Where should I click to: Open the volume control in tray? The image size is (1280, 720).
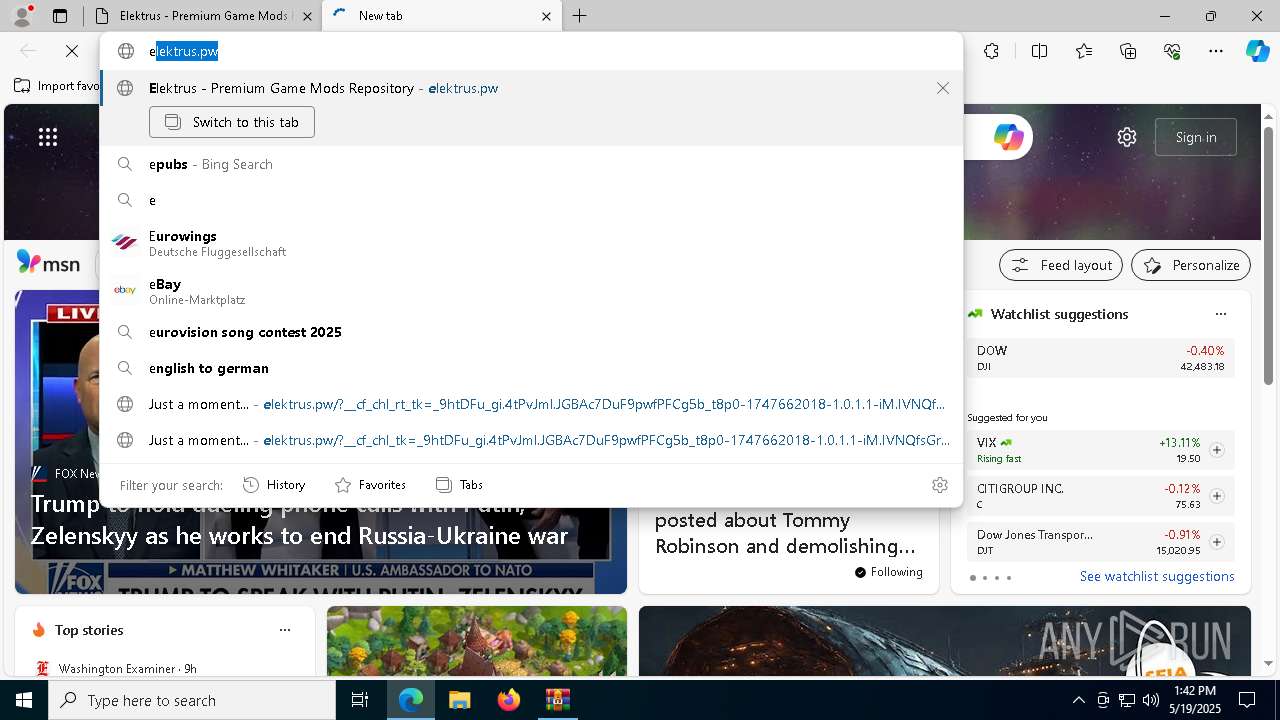pos(1150,700)
